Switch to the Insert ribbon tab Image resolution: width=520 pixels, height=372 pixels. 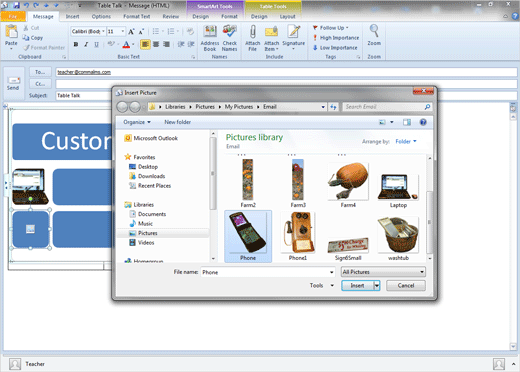pos(72,16)
